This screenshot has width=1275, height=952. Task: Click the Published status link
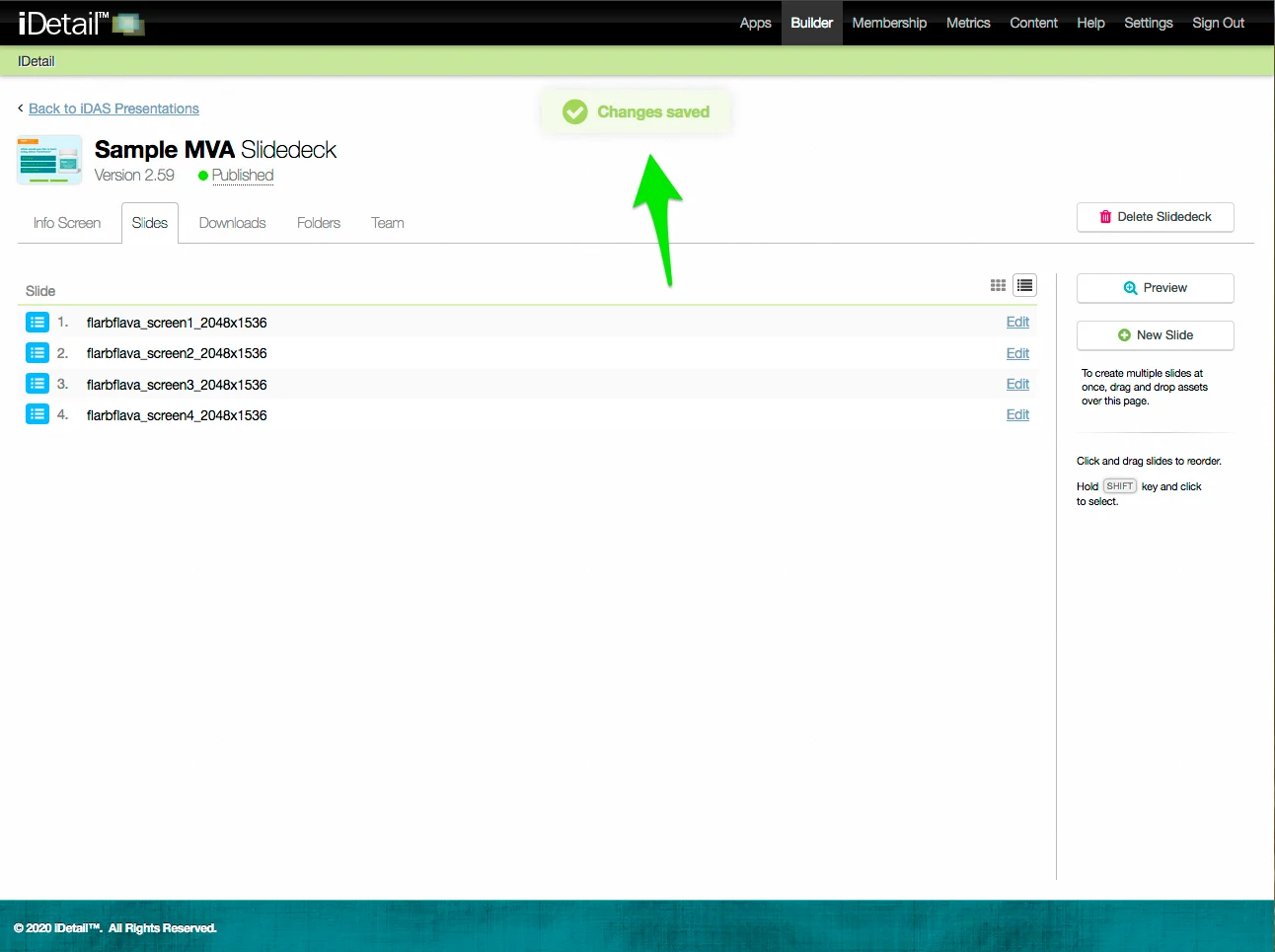point(243,176)
